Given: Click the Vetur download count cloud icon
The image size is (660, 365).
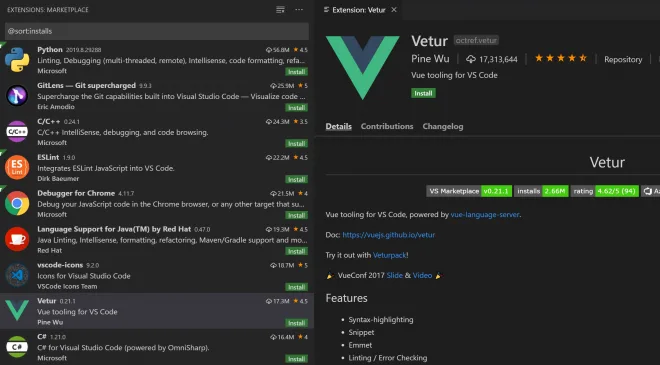Looking at the screenshot, I should coord(471,59).
